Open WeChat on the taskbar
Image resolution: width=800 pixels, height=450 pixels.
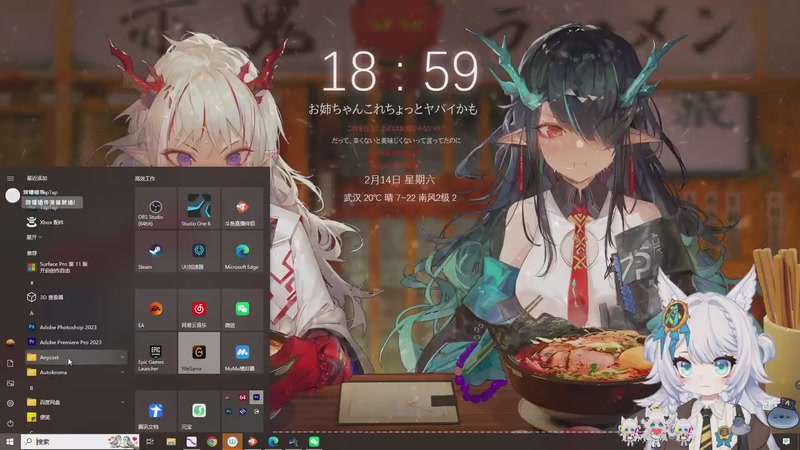coord(314,441)
